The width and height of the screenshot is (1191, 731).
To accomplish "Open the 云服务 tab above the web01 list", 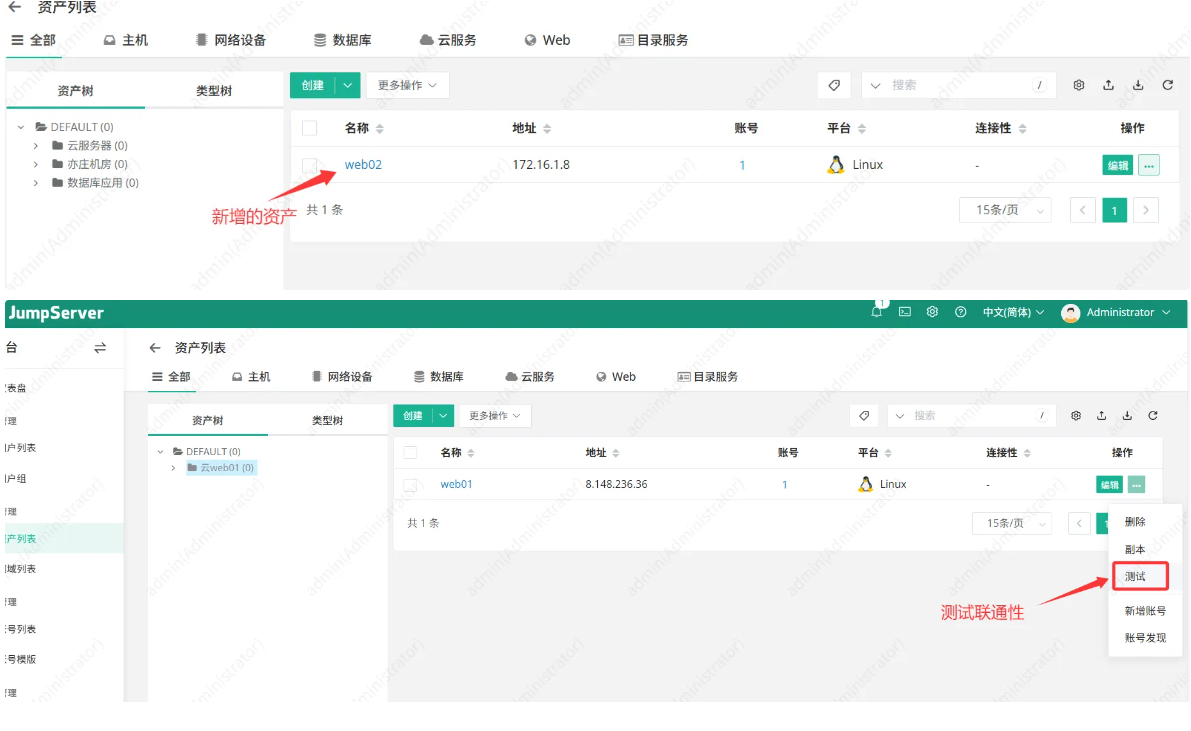I will point(530,377).
